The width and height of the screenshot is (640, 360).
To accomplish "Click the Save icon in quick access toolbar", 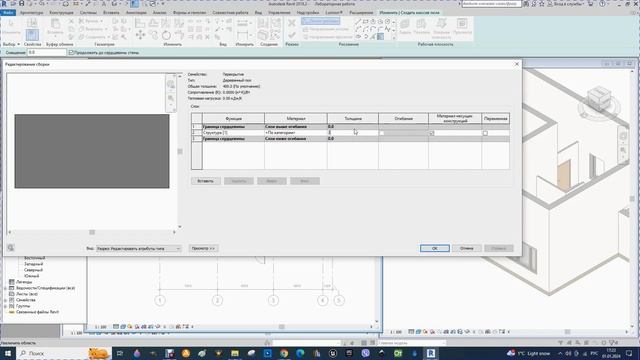I will [x=21, y=4].
